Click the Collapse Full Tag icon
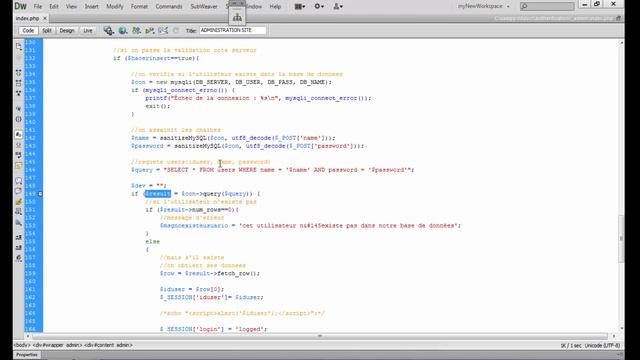This screenshot has width=640, height=360. [19, 73]
